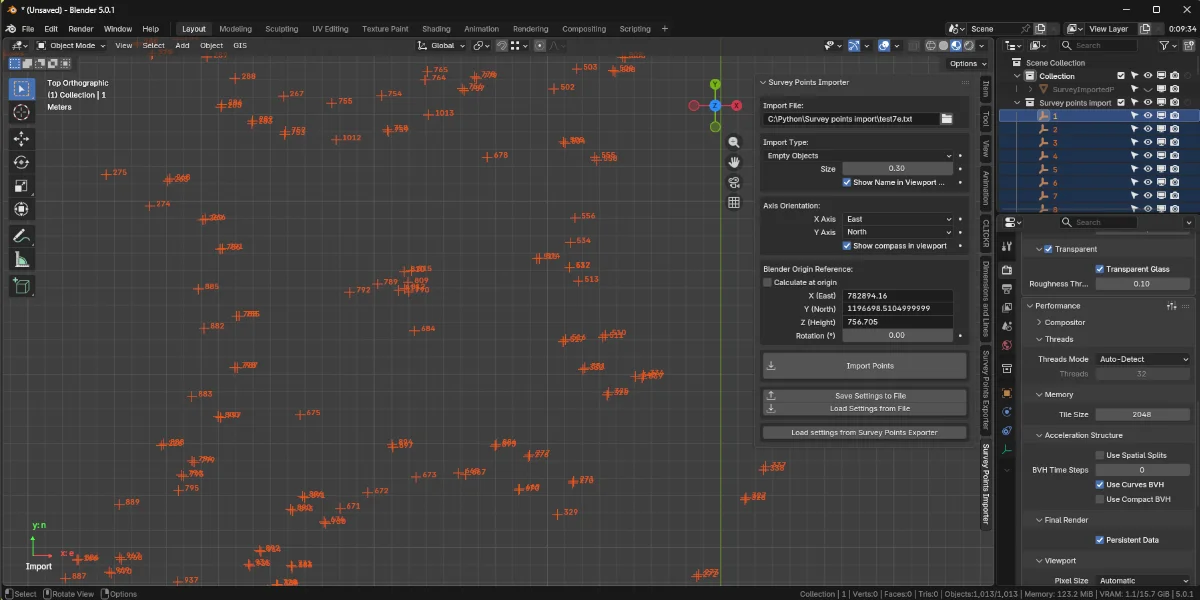This screenshot has width=1200, height=600.
Task: Adjust the Size slider set to 0.30
Action: 897,168
